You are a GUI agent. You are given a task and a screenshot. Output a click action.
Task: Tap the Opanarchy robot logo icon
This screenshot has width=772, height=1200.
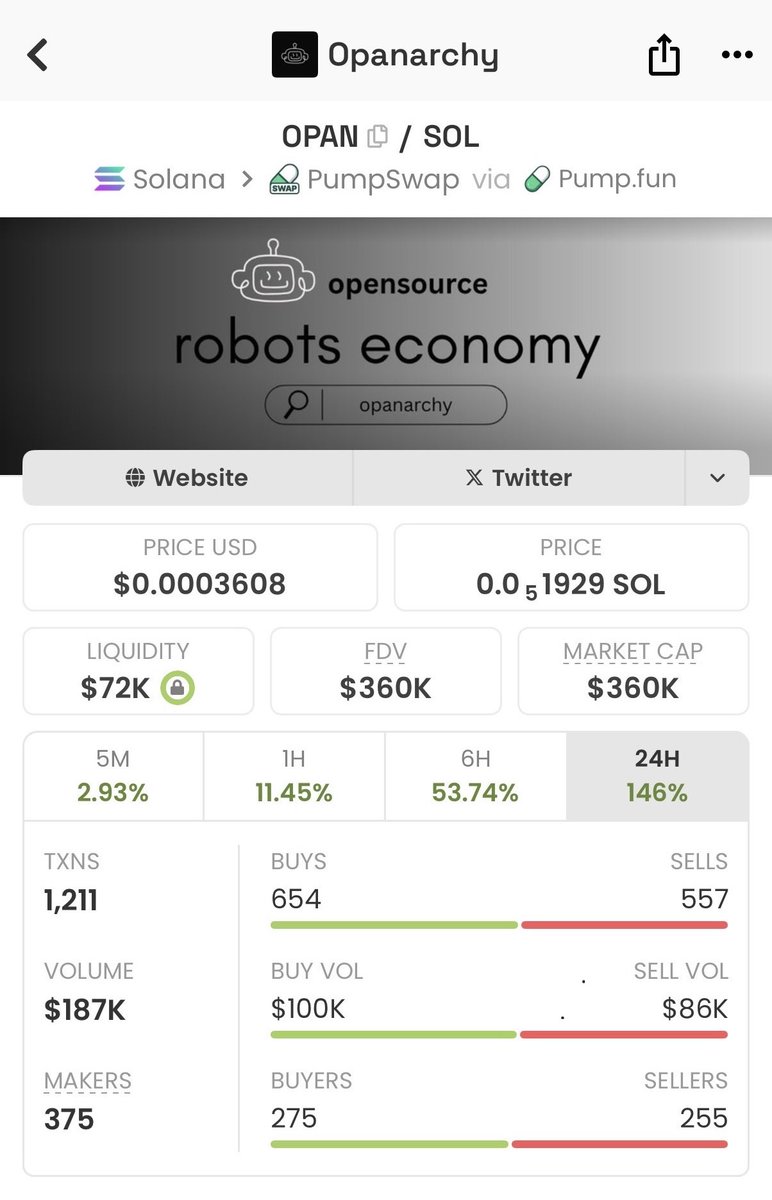pyautogui.click(x=294, y=55)
